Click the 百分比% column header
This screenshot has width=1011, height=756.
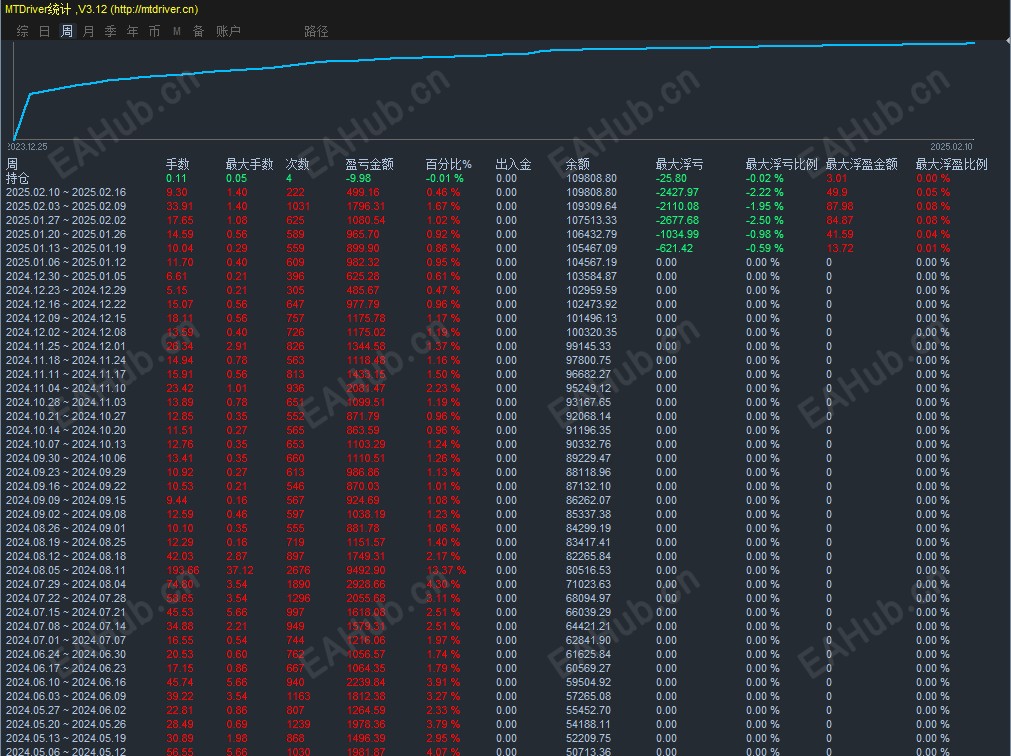[x=449, y=164]
